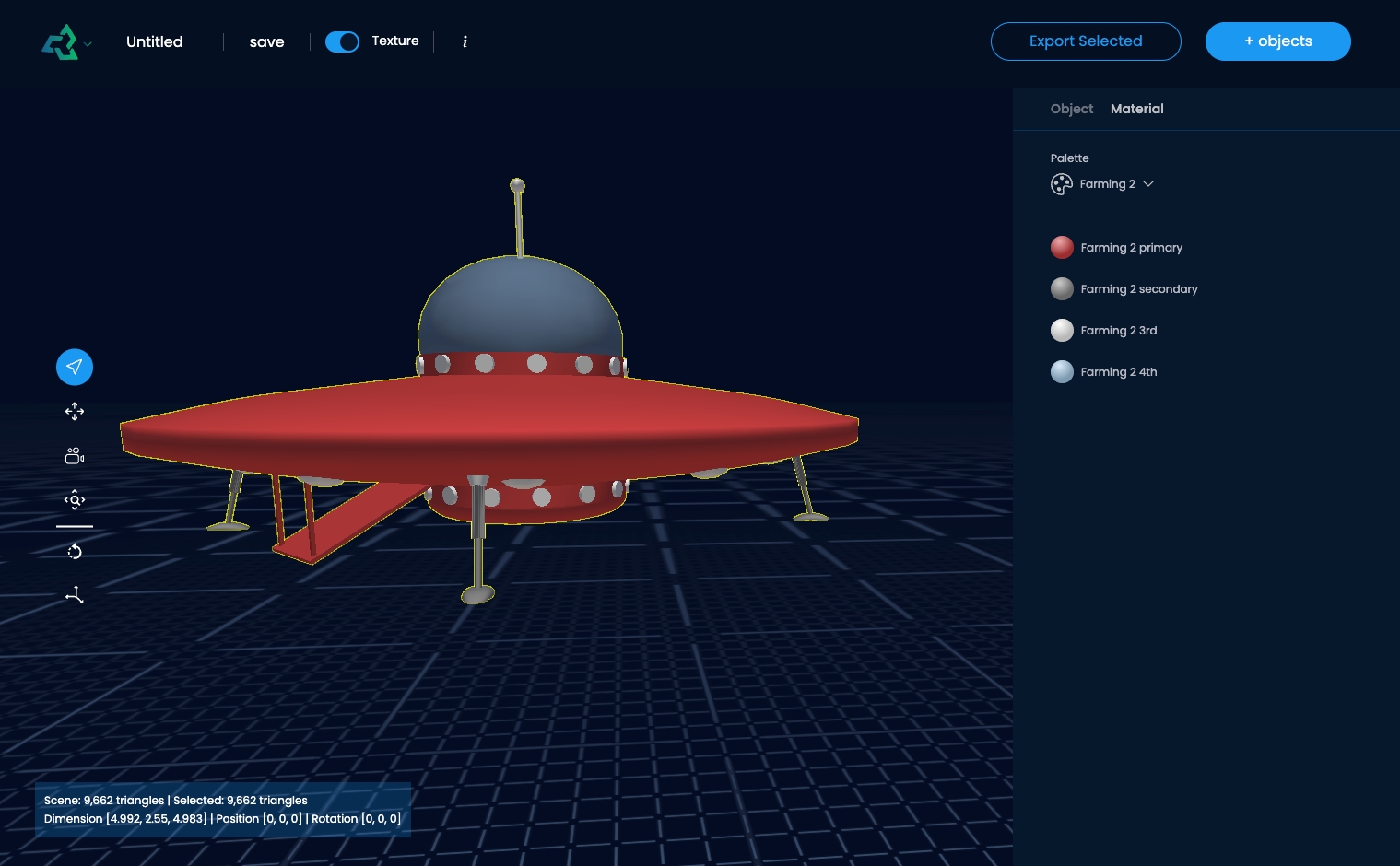
Task: Click the Untitled project name
Action: click(x=155, y=41)
